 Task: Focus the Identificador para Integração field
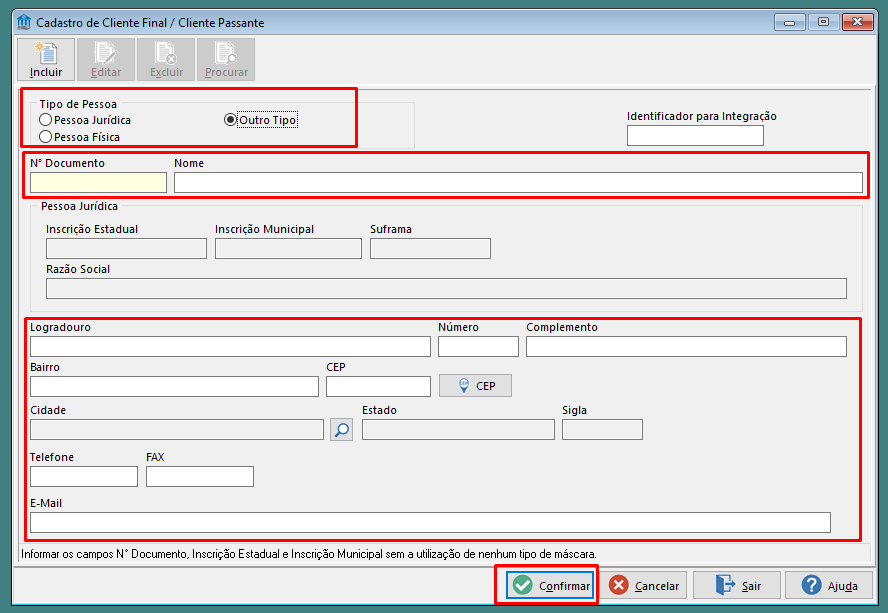pos(695,135)
